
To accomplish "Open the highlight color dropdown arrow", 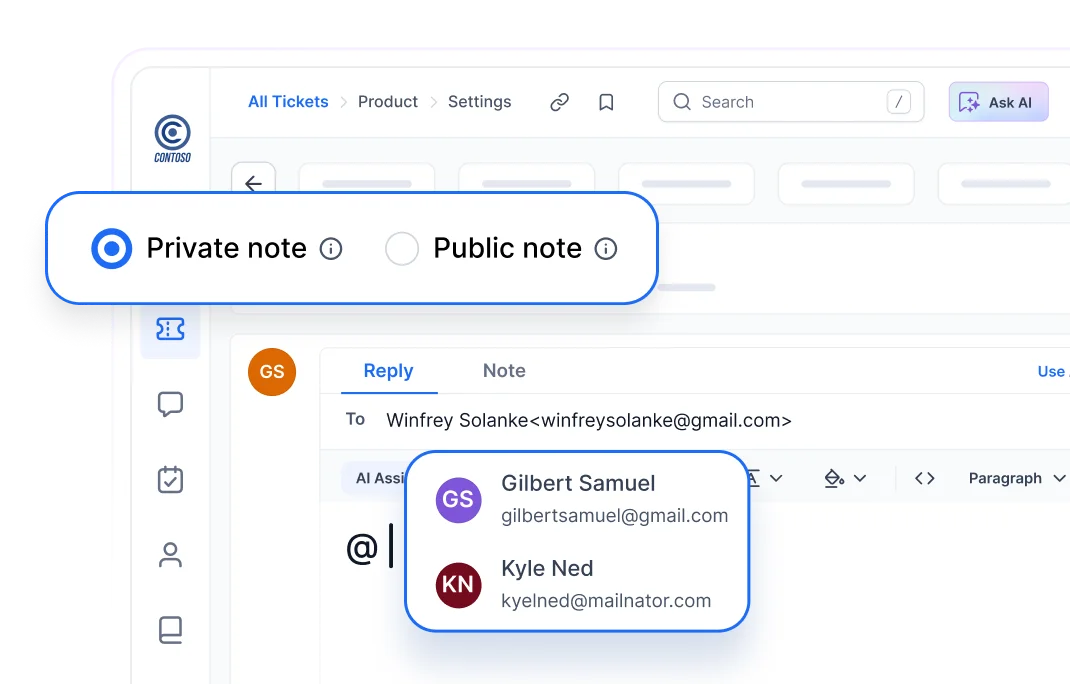I will (858, 478).
